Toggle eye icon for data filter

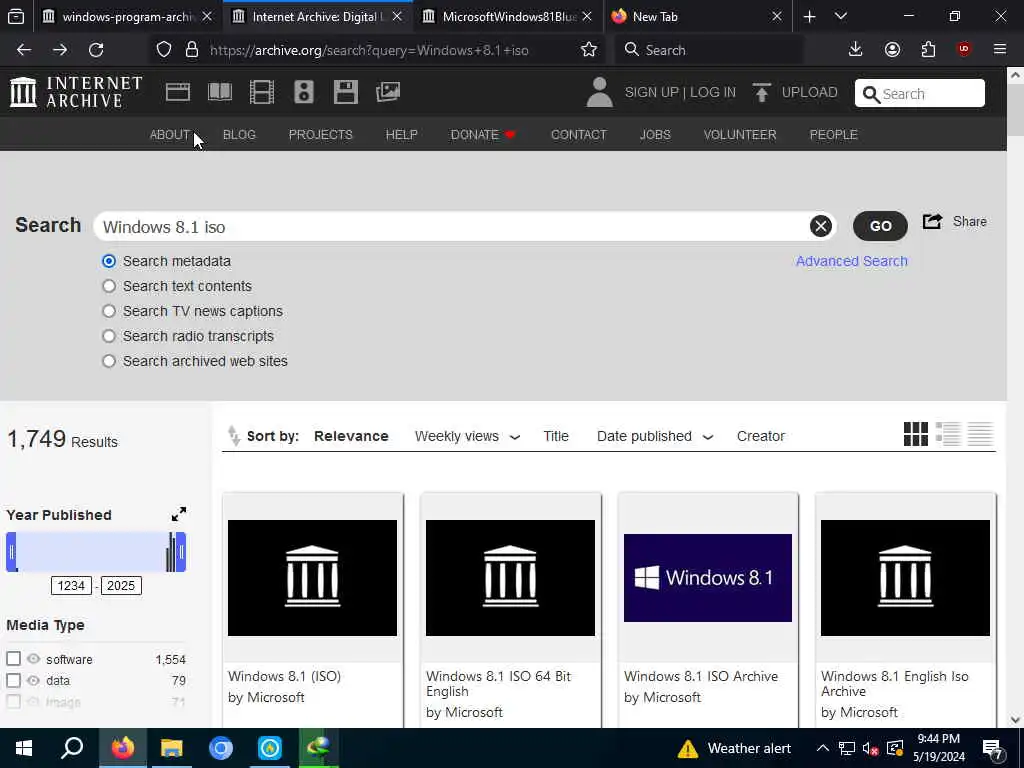pyautogui.click(x=34, y=680)
